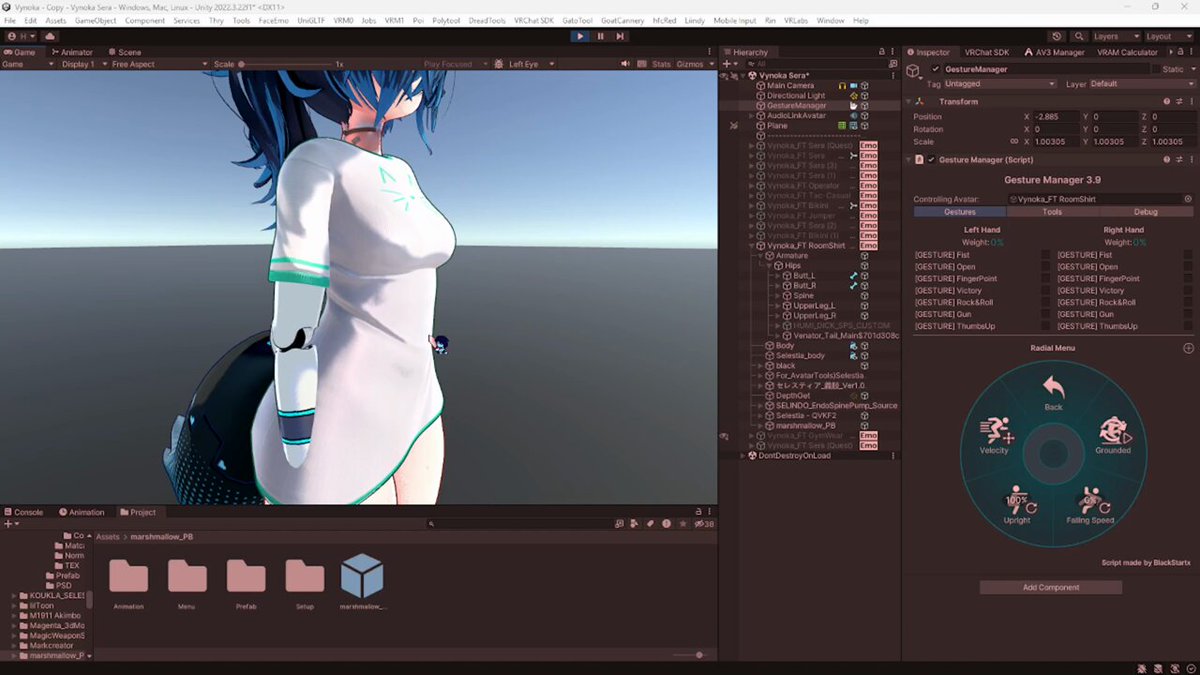Screen dimensions: 1200x675
Task: Open the Setup folder in Project
Action: (305, 577)
